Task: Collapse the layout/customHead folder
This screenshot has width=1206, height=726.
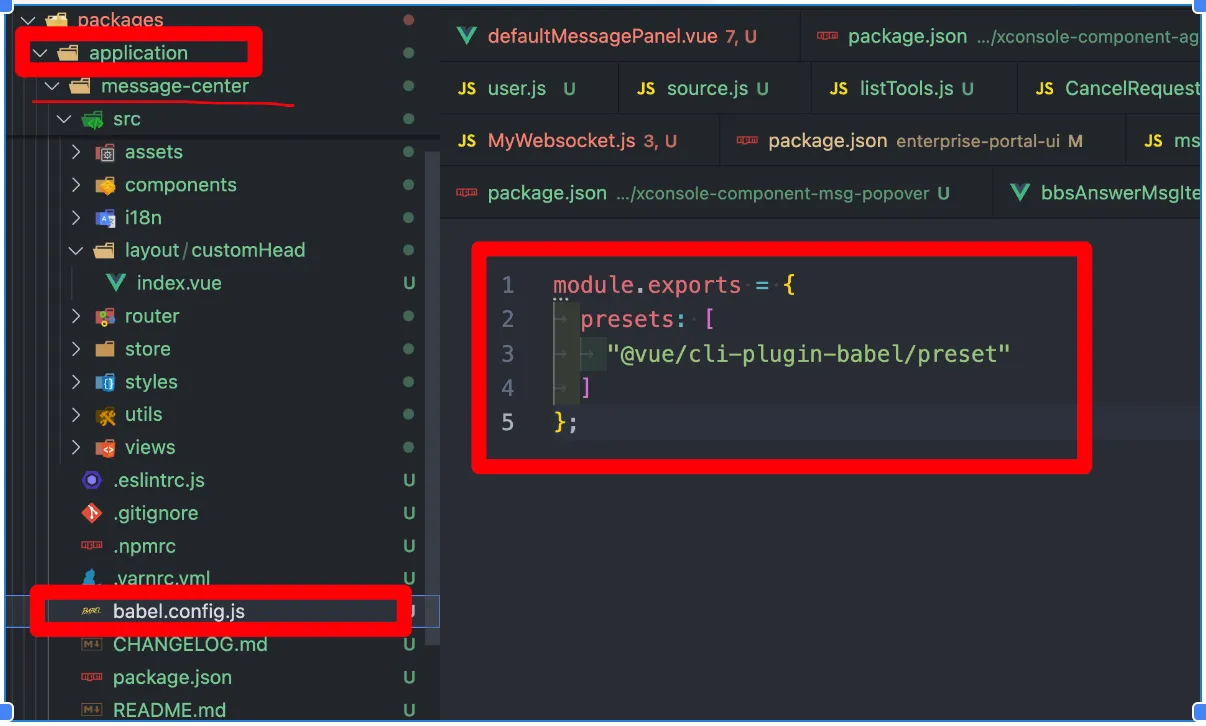Action: tap(76, 250)
